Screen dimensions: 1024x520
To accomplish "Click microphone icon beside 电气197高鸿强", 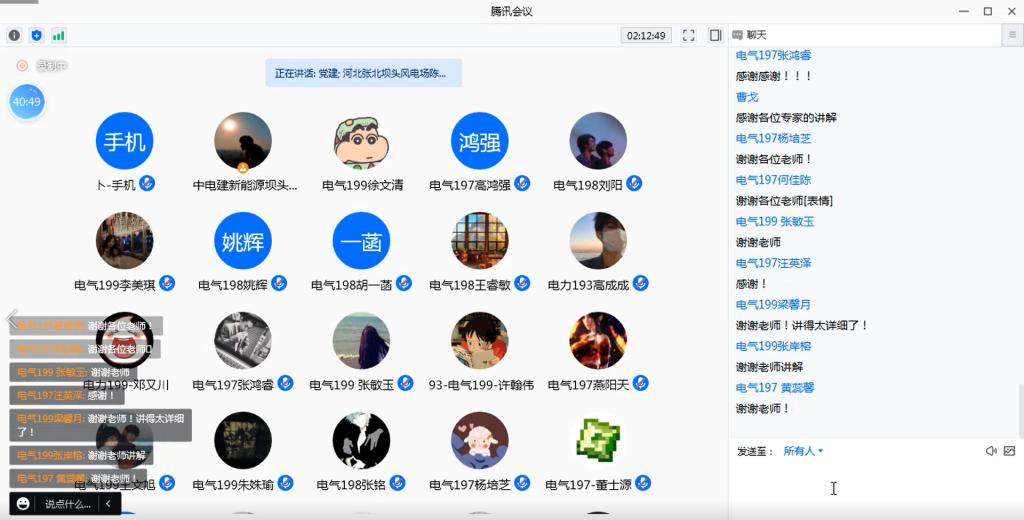I will (522, 184).
